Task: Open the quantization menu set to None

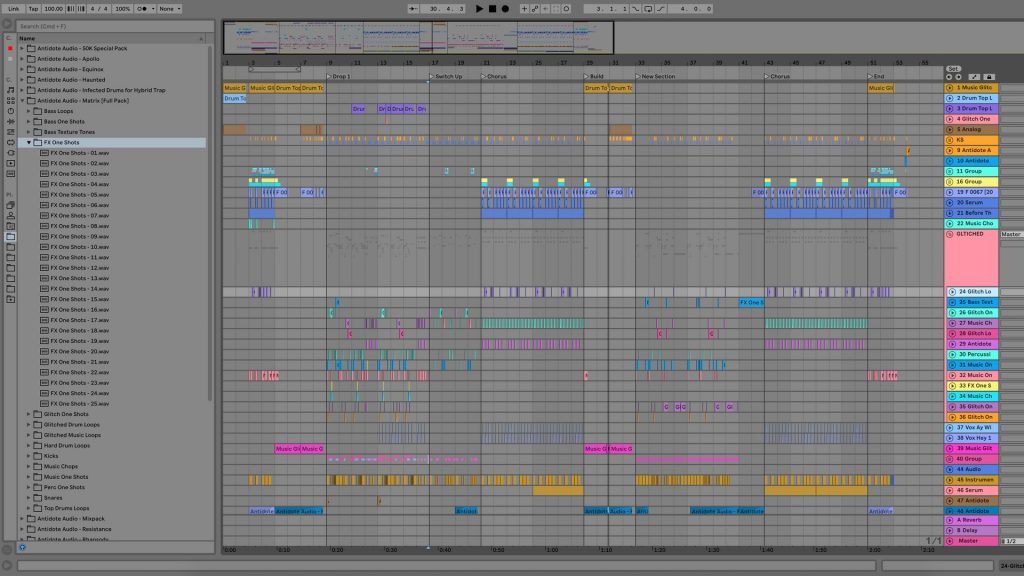Action: (x=172, y=8)
